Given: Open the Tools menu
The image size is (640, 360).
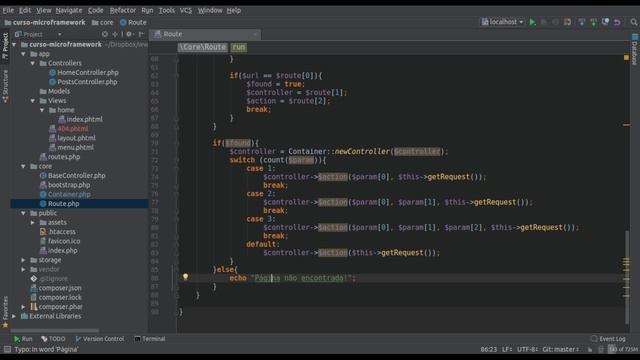Looking at the screenshot, I should click(x=166, y=10).
